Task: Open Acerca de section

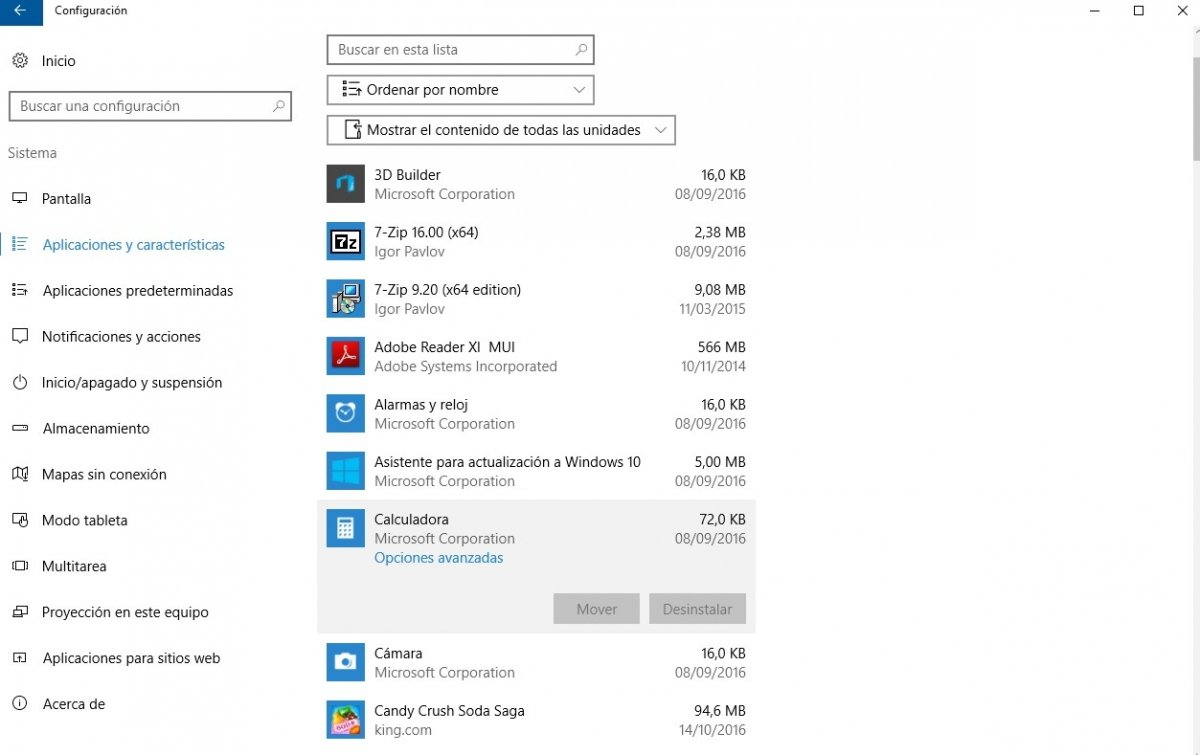Action: click(73, 704)
